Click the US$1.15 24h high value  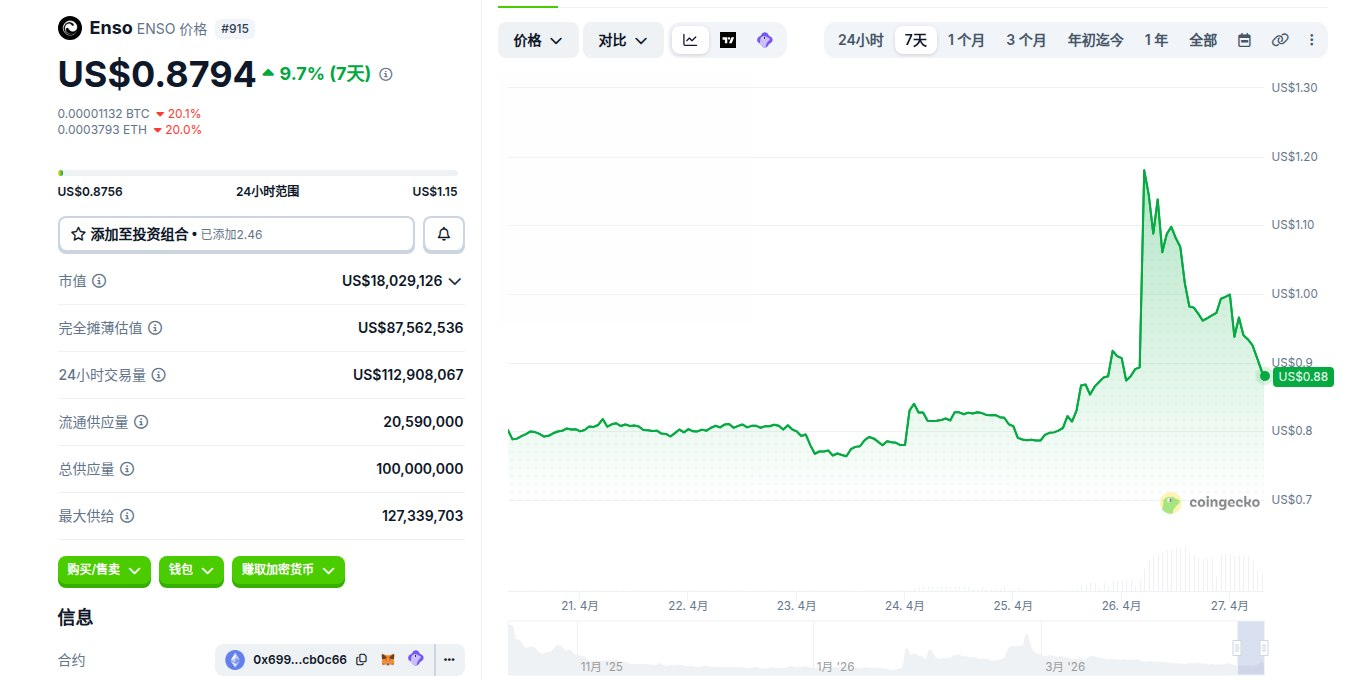[435, 191]
